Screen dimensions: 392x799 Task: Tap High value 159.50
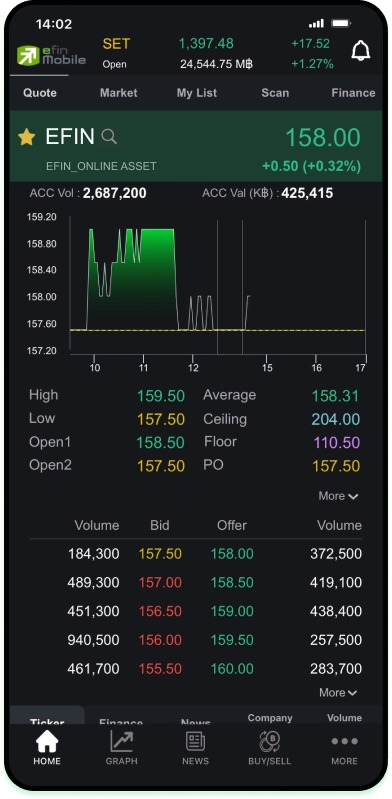coord(161,396)
